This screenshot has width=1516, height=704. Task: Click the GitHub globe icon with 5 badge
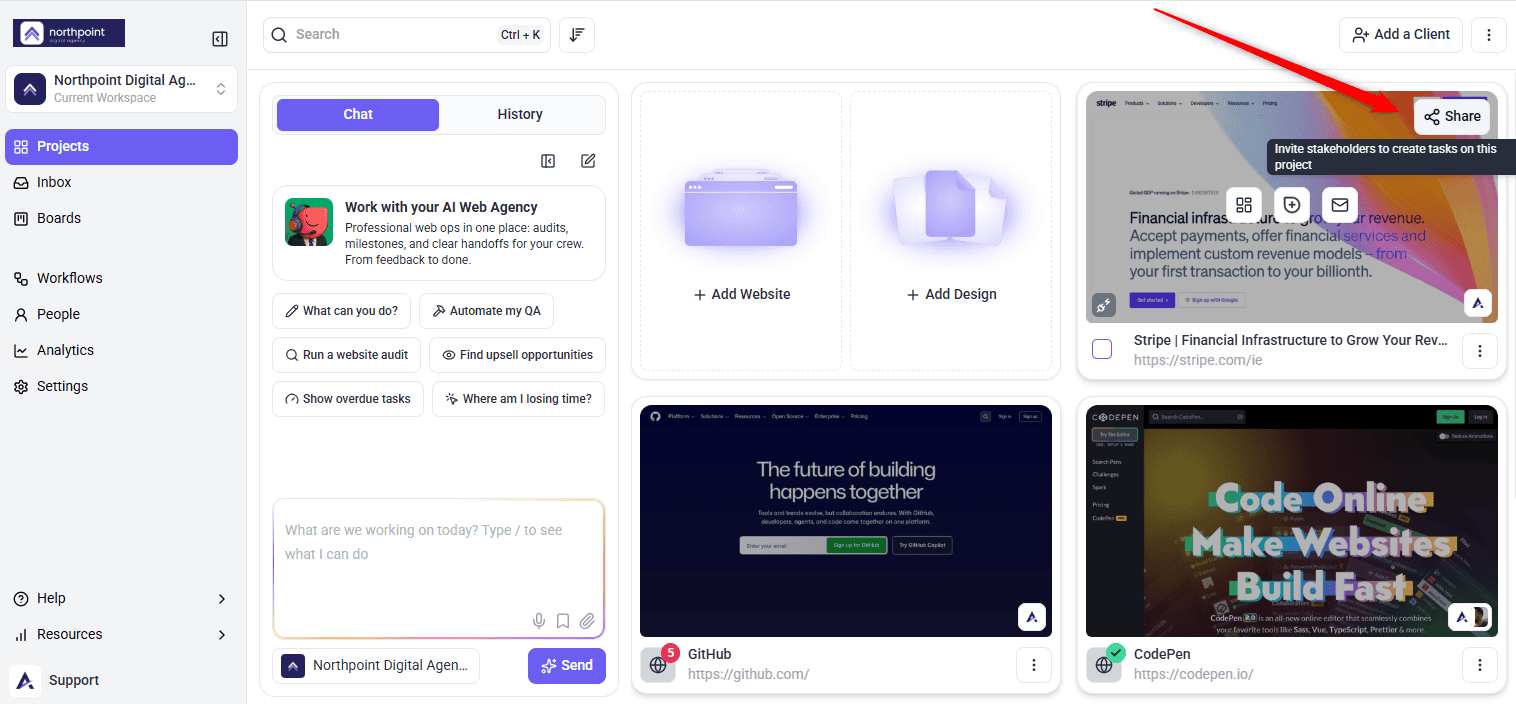click(x=658, y=665)
